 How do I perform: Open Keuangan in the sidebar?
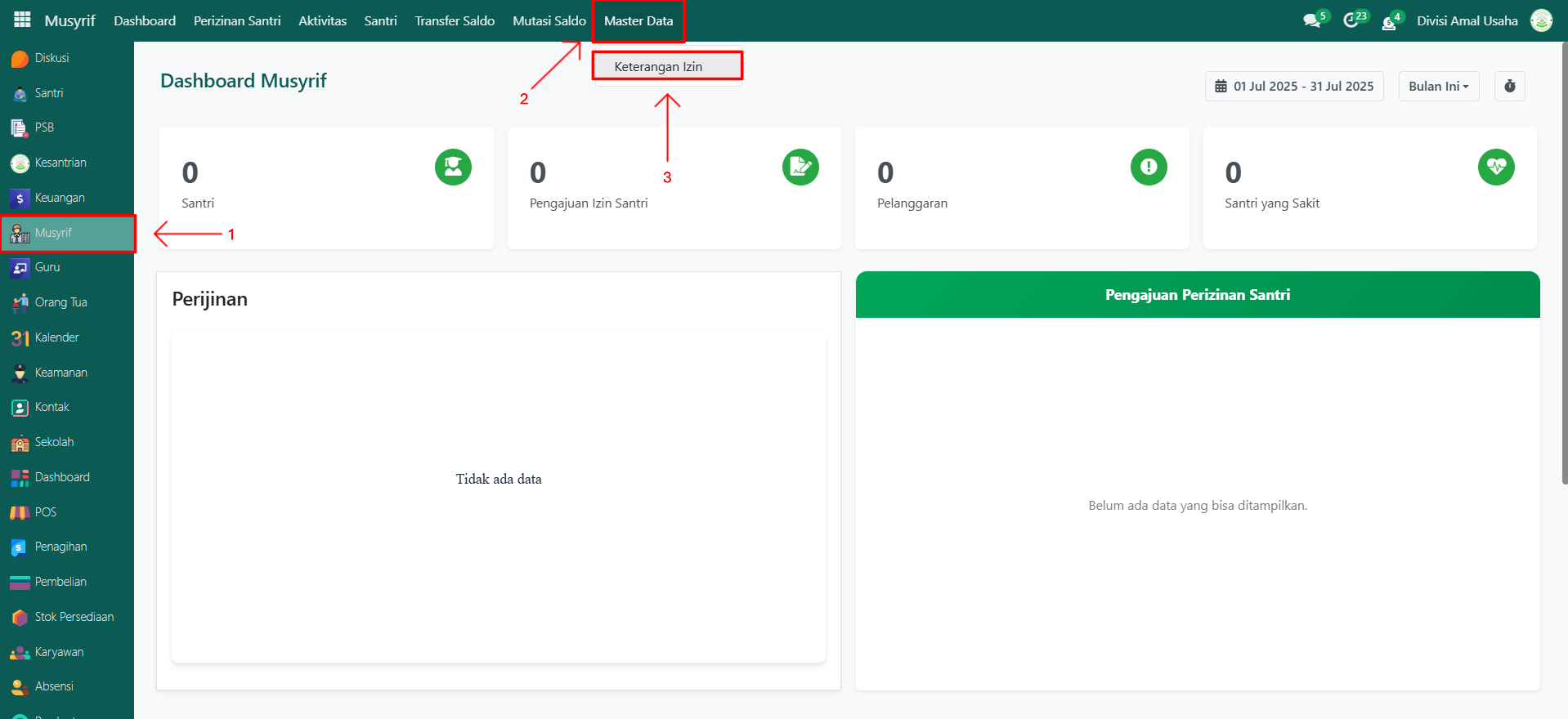tap(60, 198)
